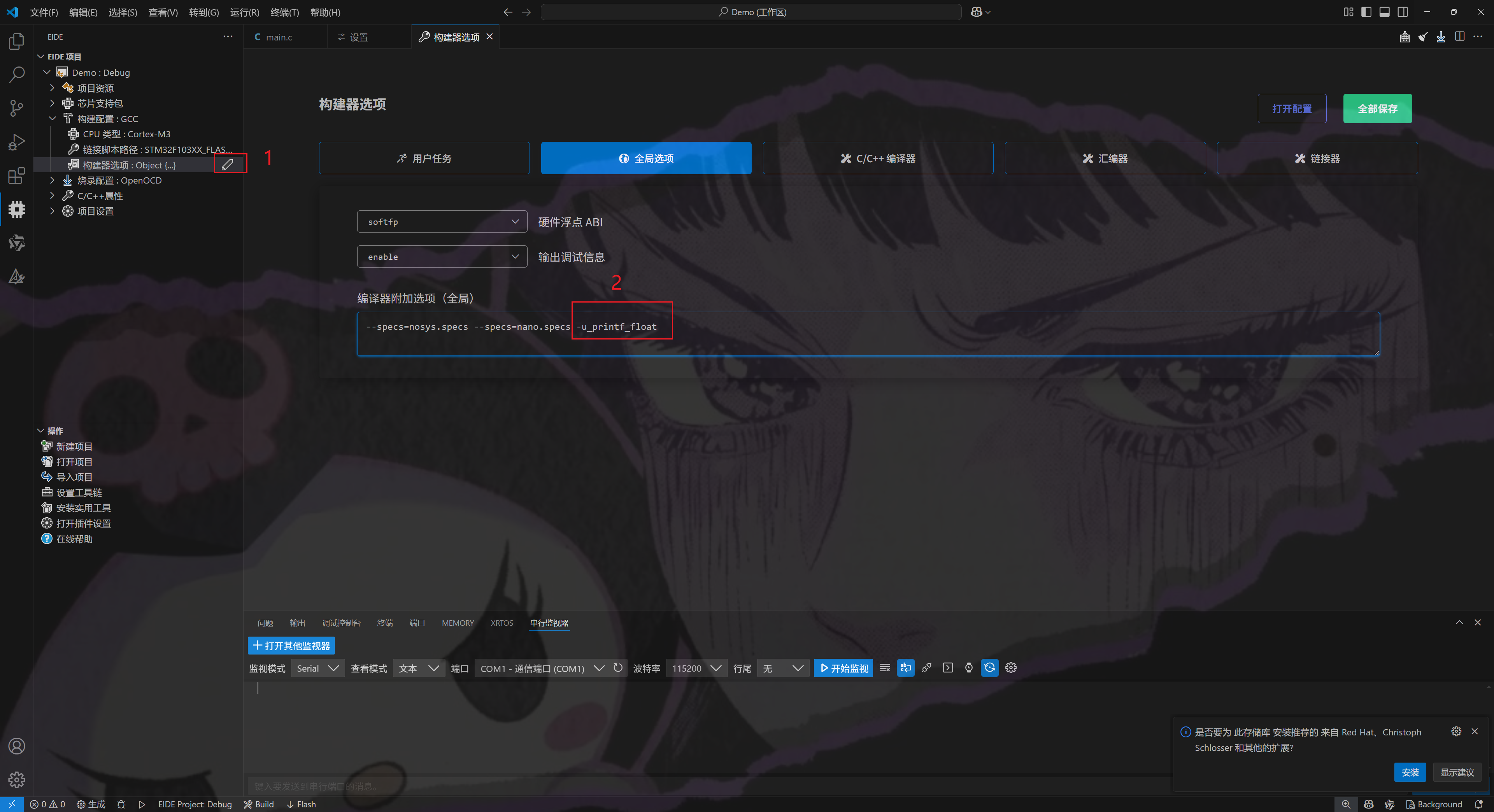Refresh the serial port list

[x=618, y=668]
